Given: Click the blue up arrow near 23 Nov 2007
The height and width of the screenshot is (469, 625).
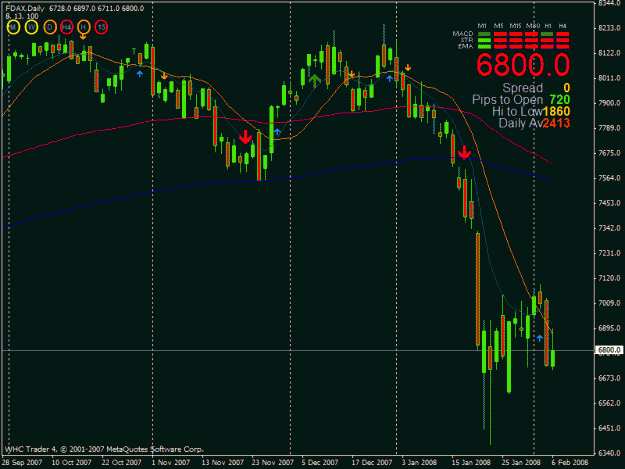Looking at the screenshot, I should click(277, 131).
